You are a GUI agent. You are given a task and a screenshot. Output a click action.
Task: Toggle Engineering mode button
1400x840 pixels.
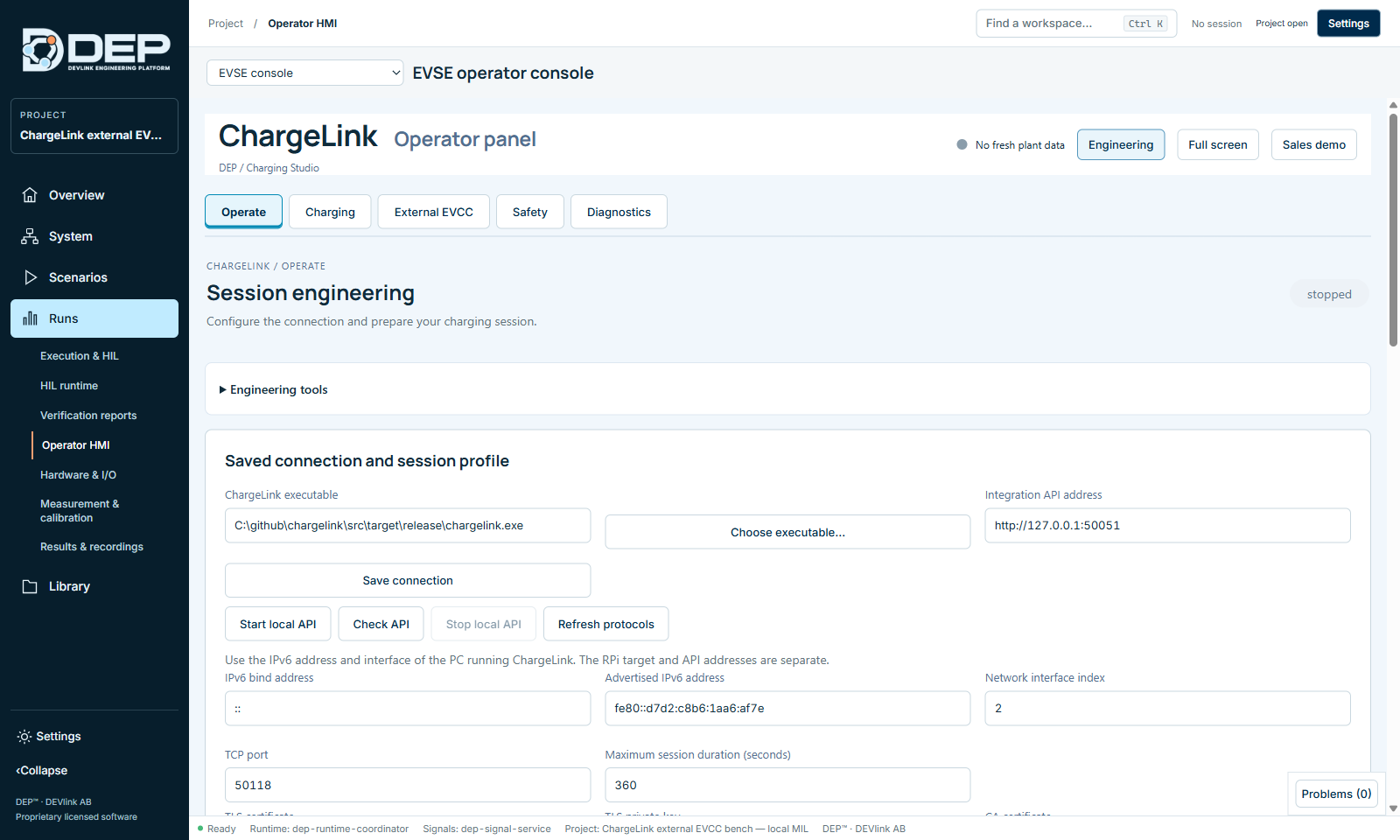tap(1121, 144)
